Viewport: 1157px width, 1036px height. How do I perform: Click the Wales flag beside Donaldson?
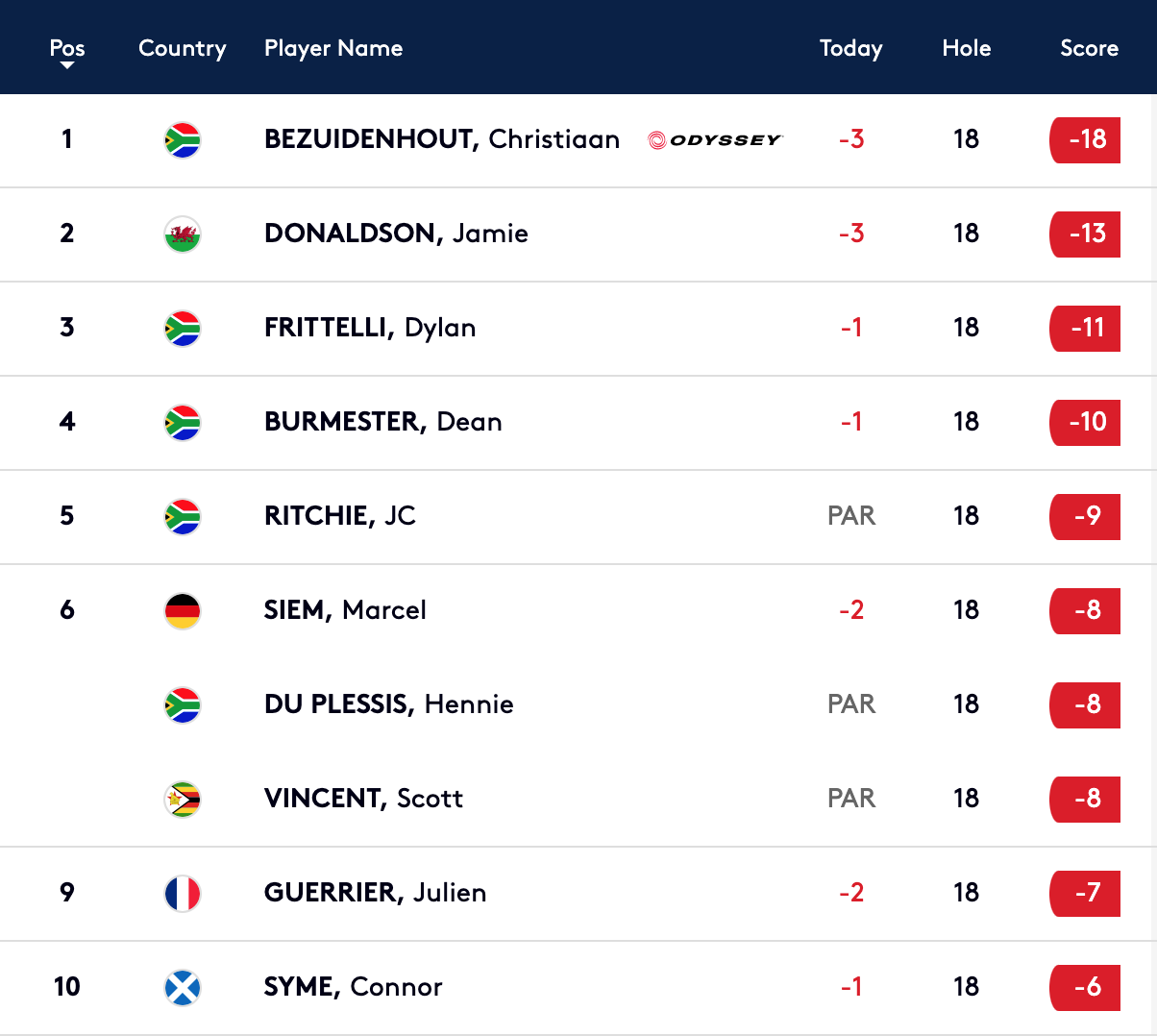[x=183, y=234]
